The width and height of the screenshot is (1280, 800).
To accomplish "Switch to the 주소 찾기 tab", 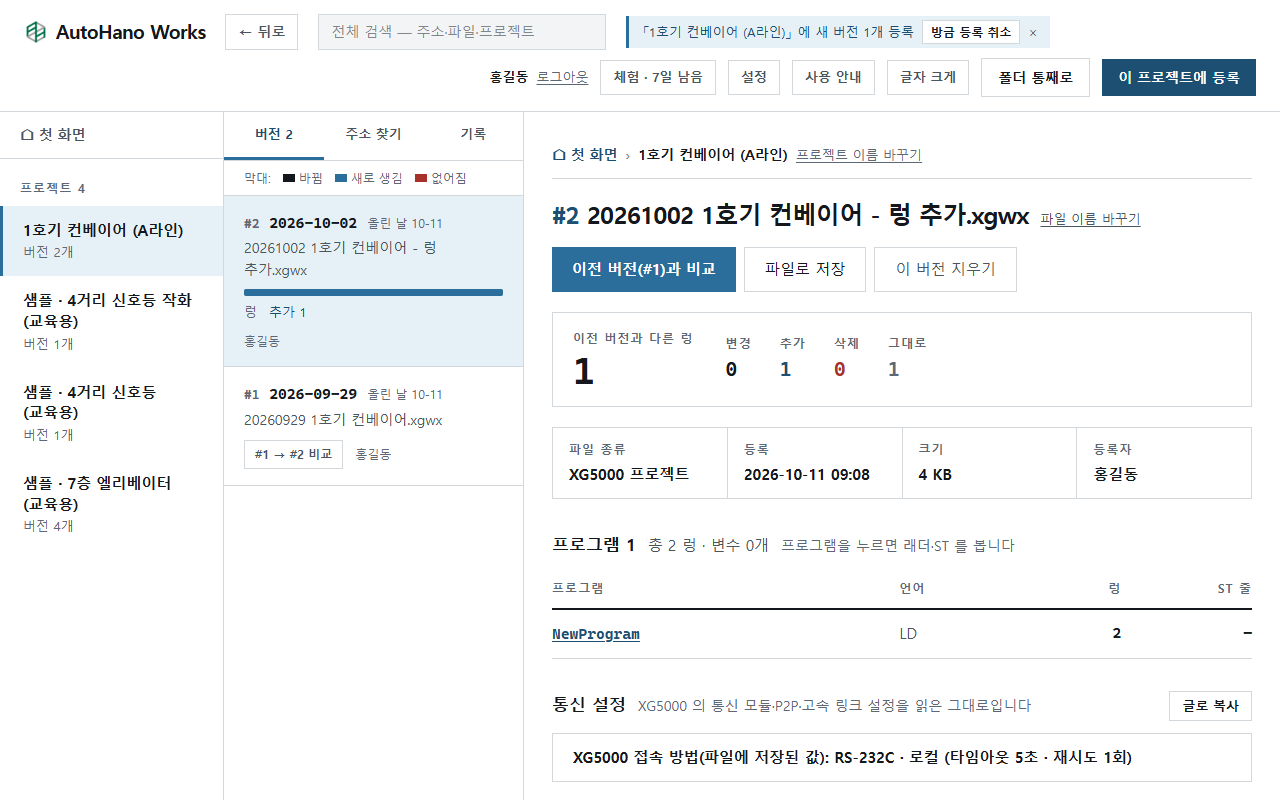I will click(x=373, y=135).
